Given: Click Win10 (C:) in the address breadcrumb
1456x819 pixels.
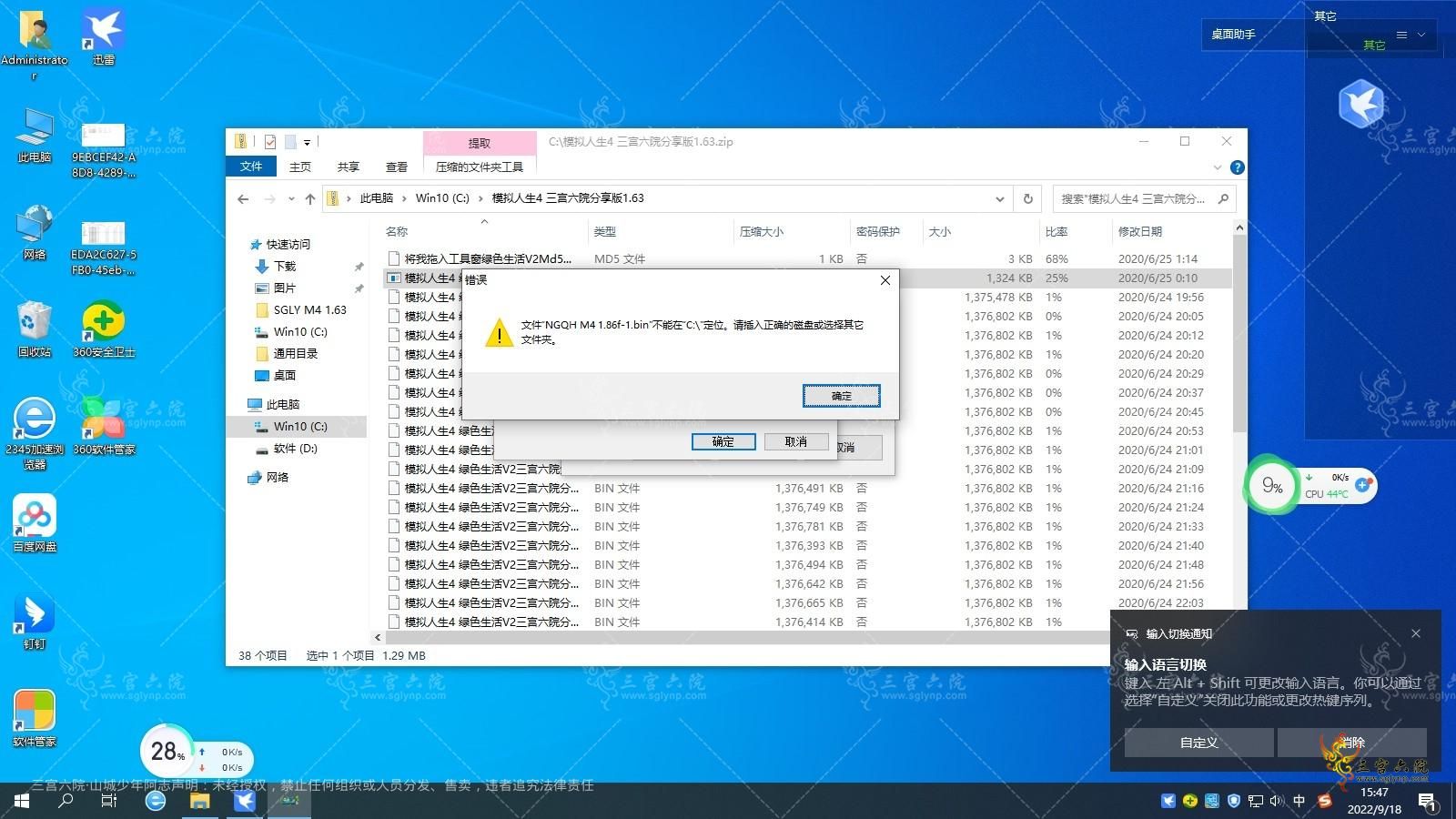Looking at the screenshot, I should click(442, 198).
